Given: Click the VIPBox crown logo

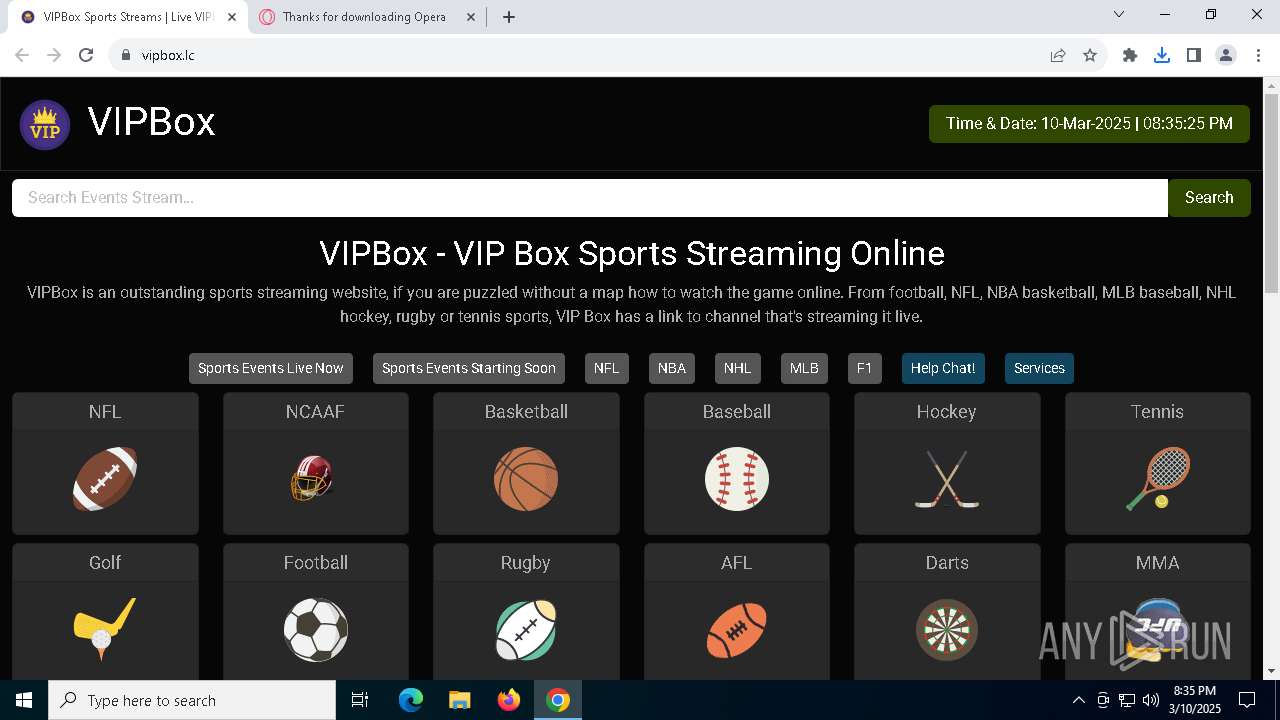Looking at the screenshot, I should 45,125.
